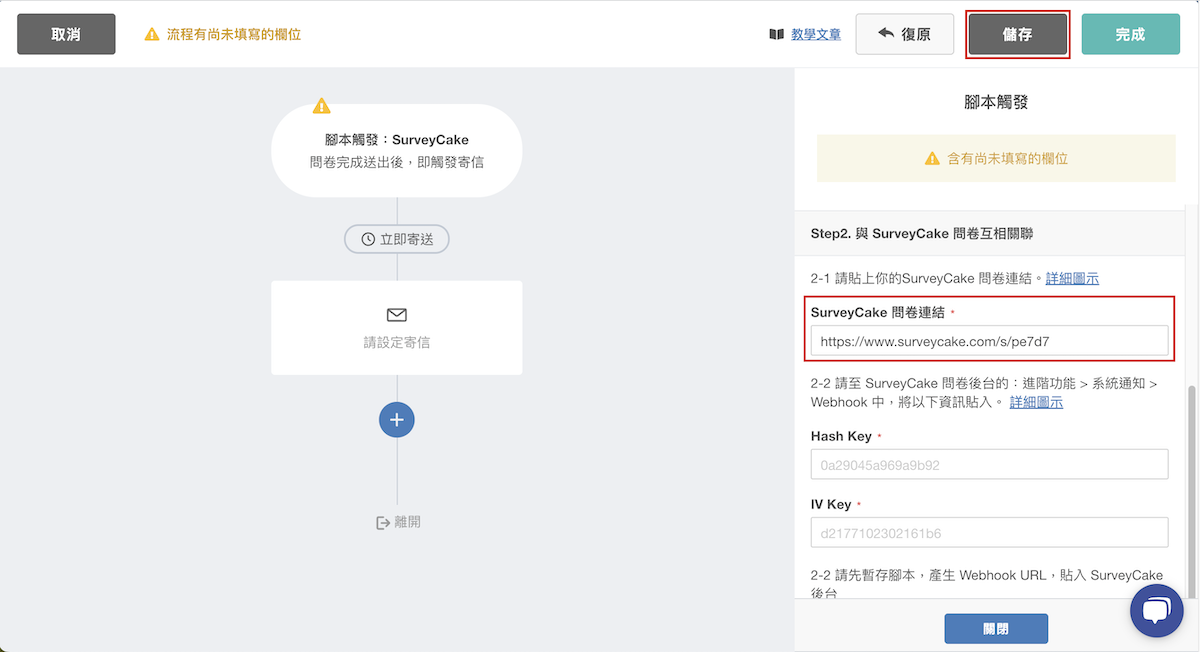Open the chat support bubble
The height and width of the screenshot is (652, 1200).
click(x=1156, y=611)
